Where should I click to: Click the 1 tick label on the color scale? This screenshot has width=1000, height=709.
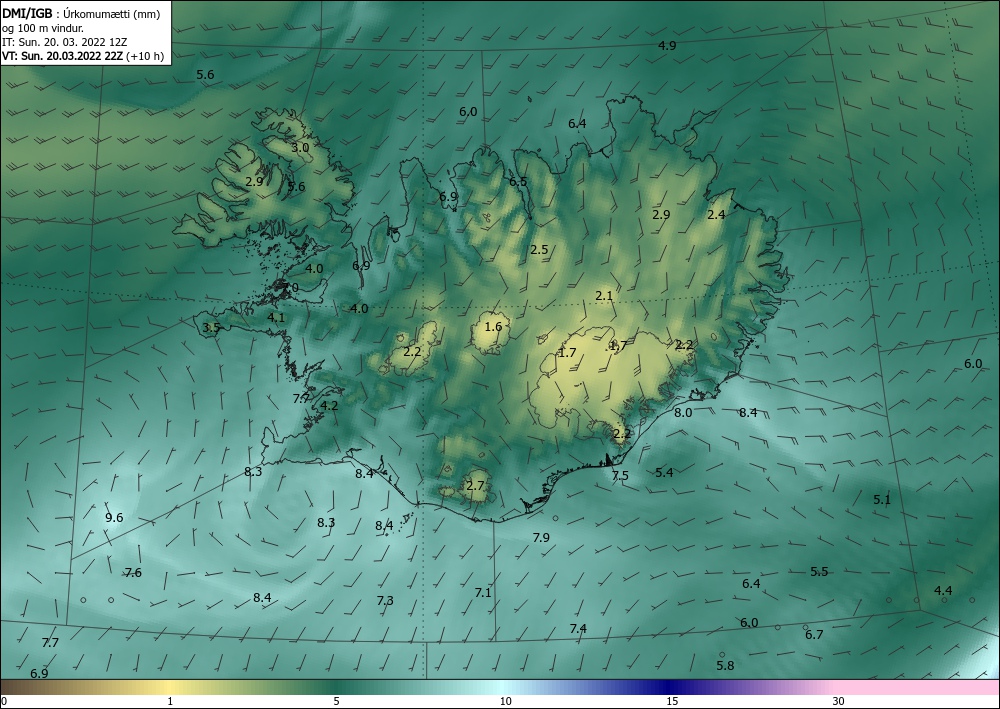click(x=170, y=702)
